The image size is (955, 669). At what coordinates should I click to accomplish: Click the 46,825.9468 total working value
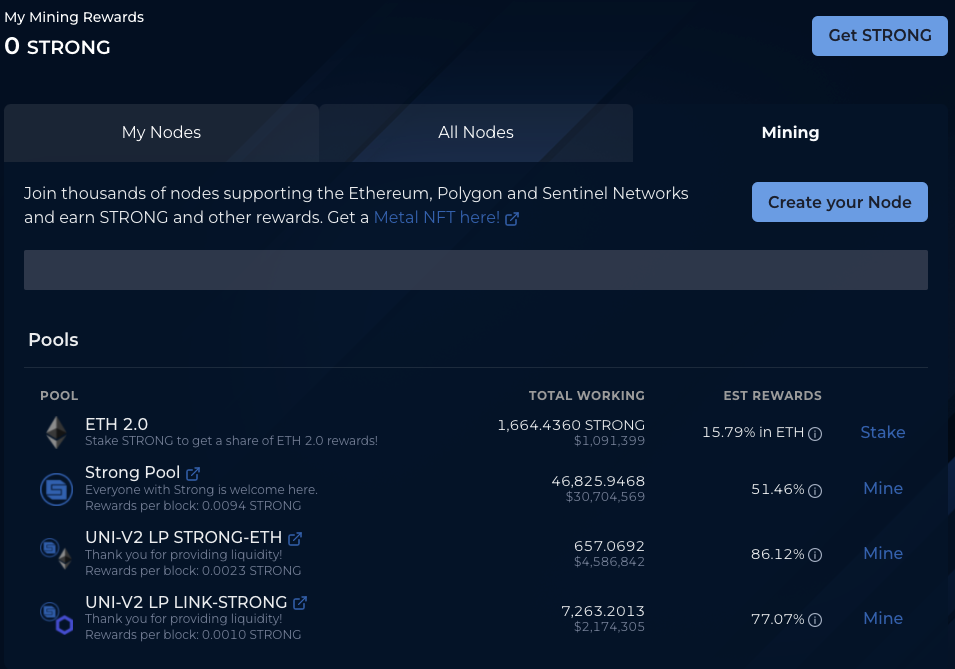598,481
